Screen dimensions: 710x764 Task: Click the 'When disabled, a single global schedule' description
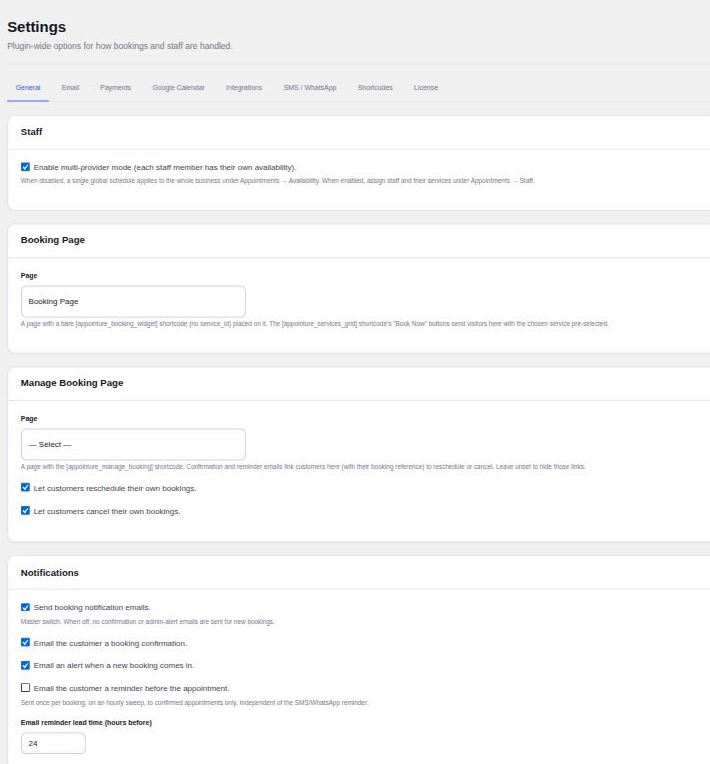click(277, 181)
